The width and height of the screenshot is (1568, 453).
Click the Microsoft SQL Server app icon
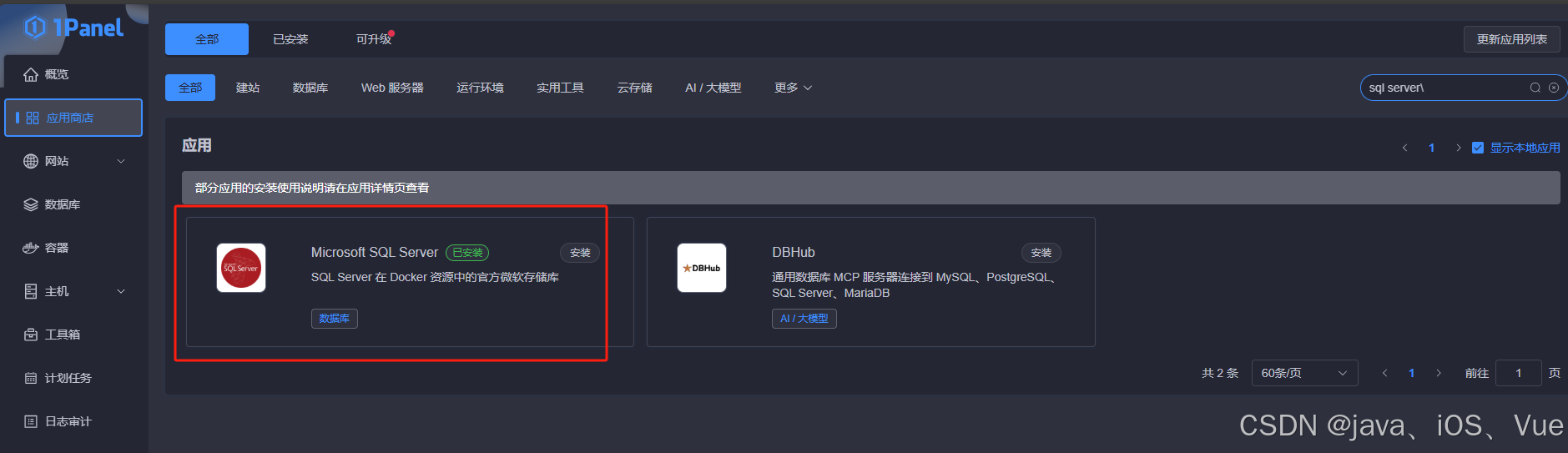[241, 268]
